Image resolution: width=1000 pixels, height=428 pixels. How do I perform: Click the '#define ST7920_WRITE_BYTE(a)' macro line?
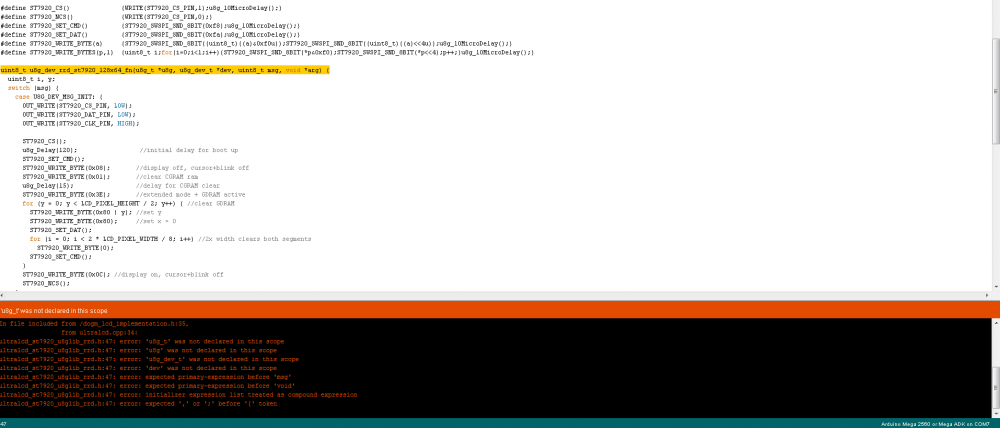(x=256, y=43)
